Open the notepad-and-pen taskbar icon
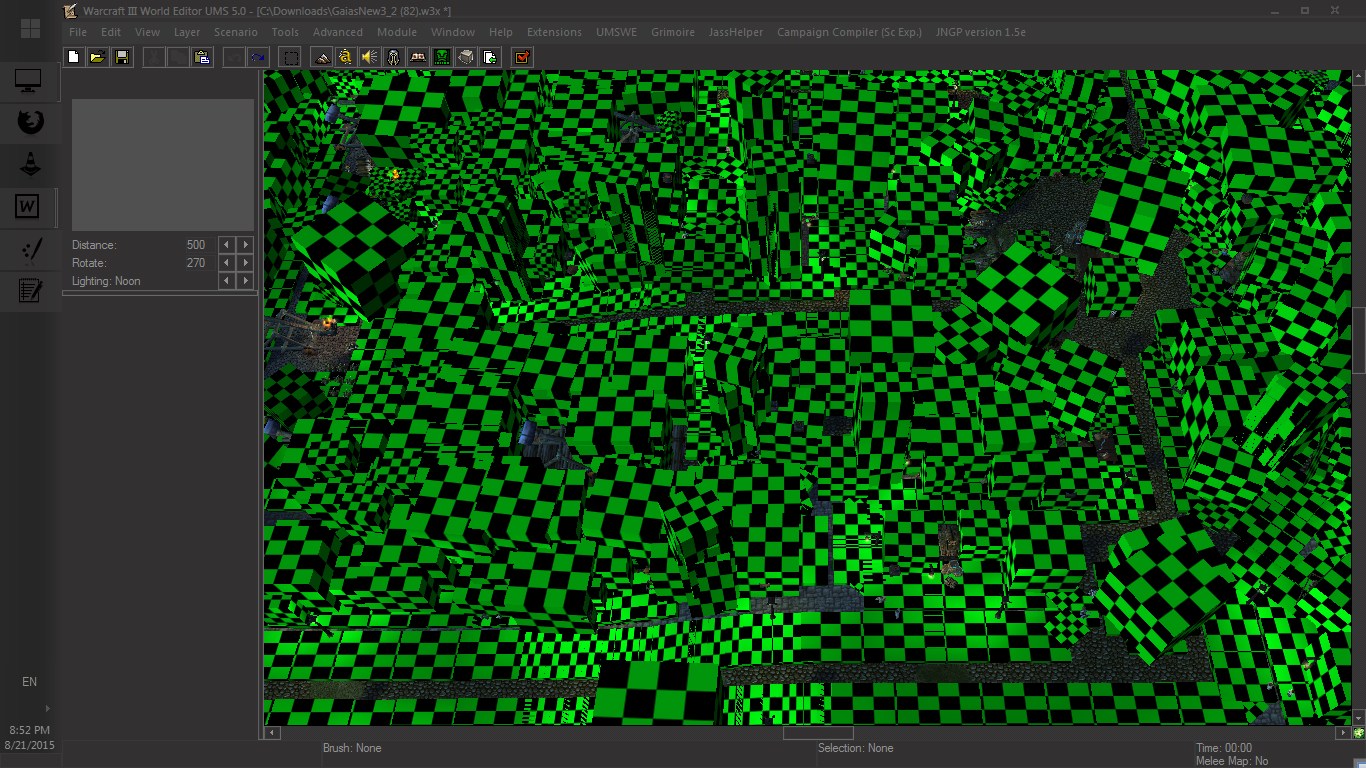 pos(29,291)
